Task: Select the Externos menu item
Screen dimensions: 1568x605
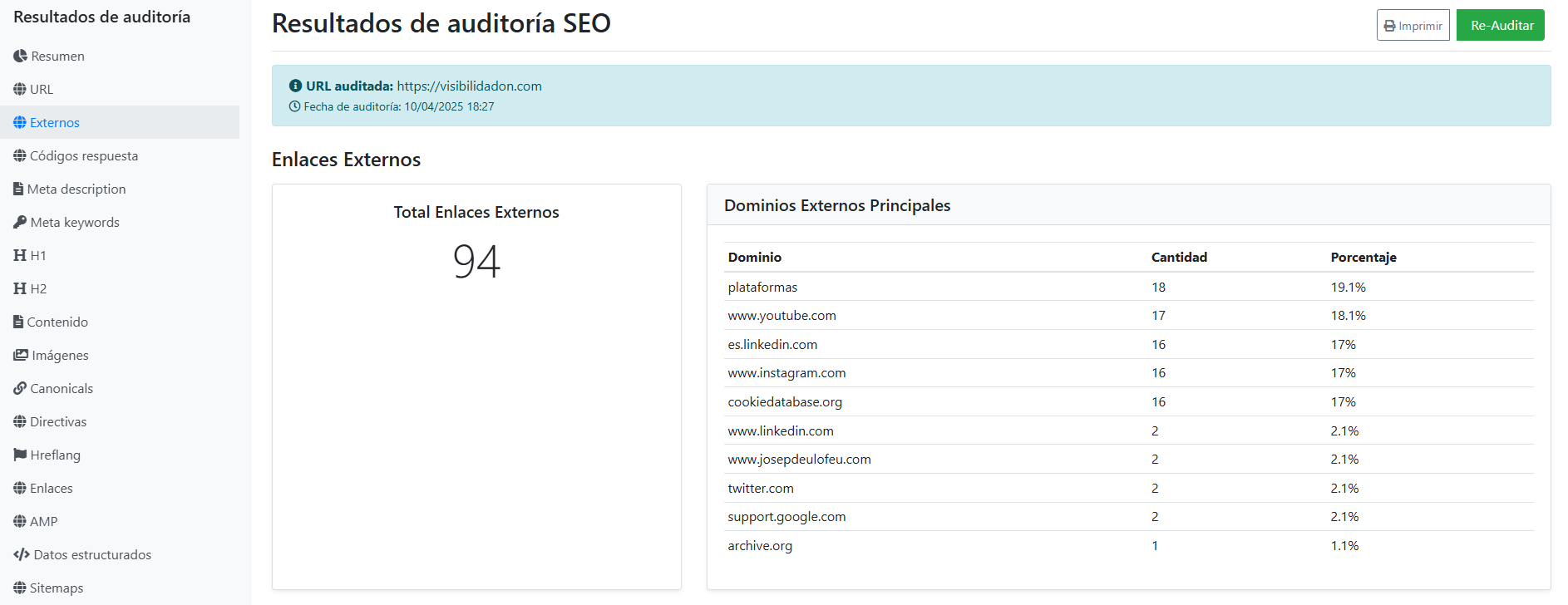Action: point(120,122)
